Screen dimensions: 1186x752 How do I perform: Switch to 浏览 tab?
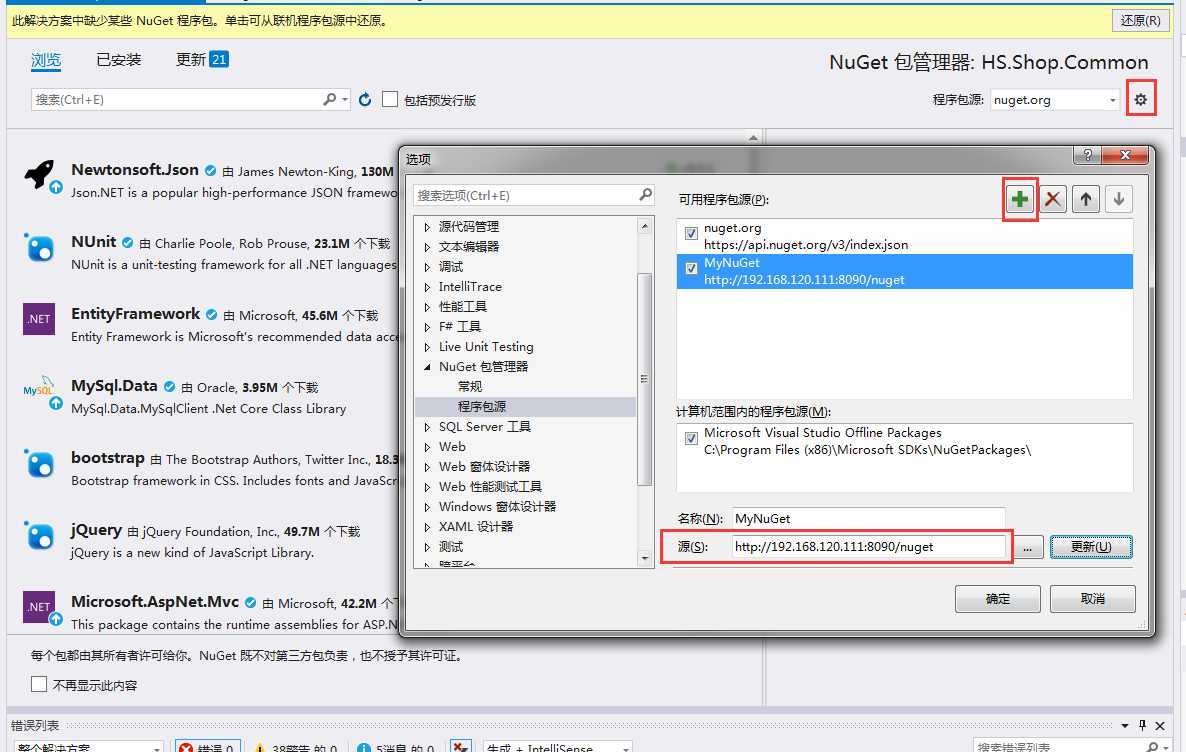coord(45,60)
